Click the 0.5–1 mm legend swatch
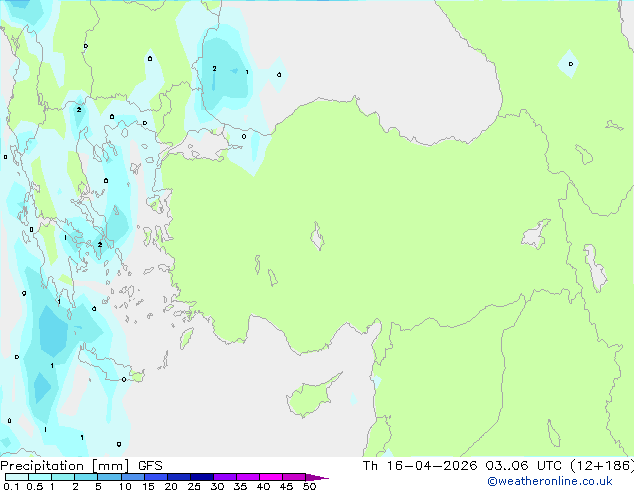 coord(40,477)
